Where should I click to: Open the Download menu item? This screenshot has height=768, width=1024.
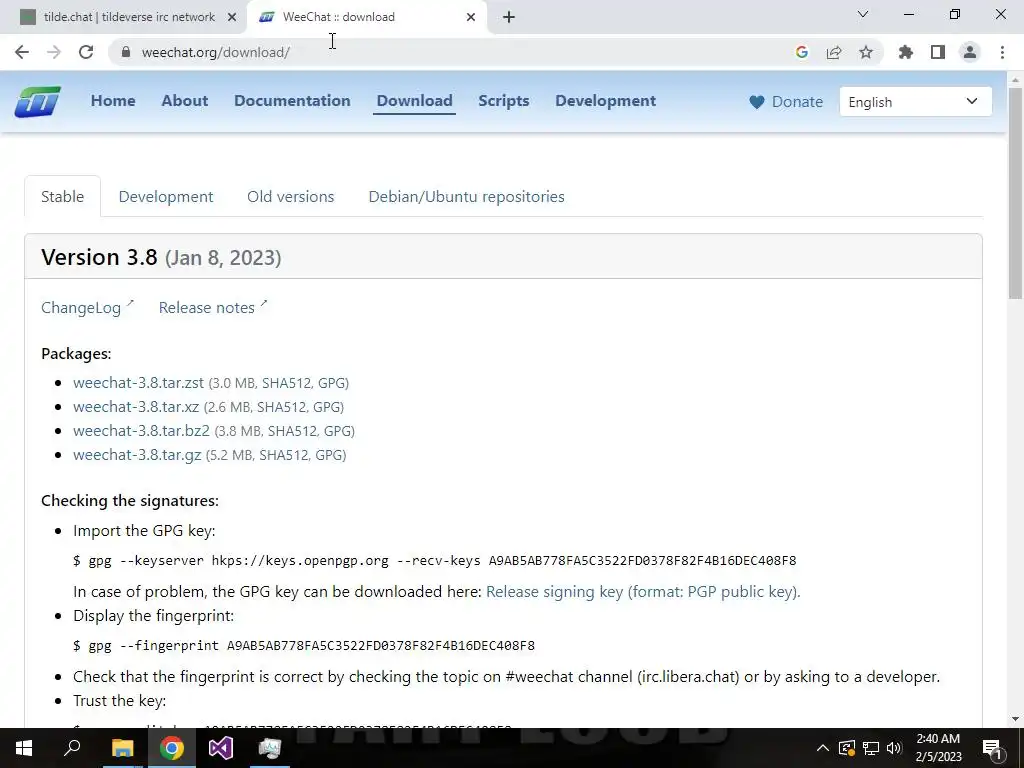tap(415, 101)
